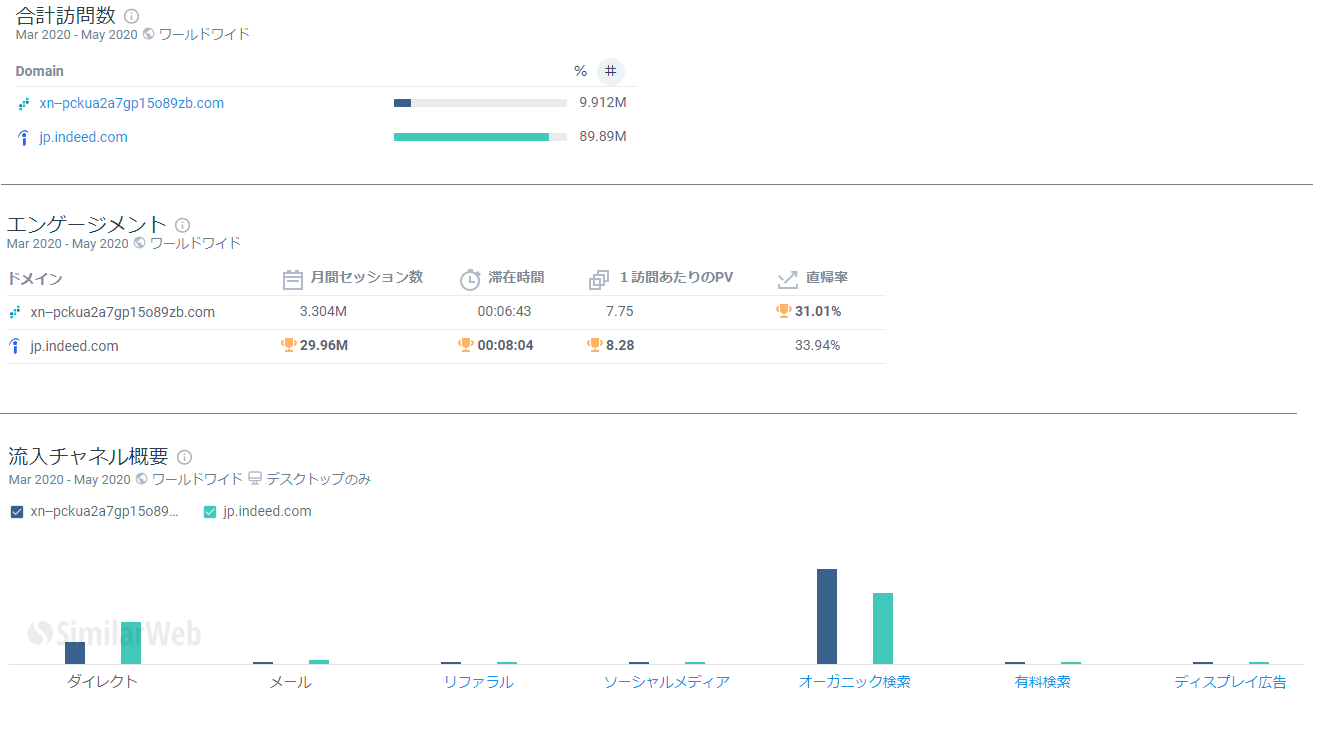The image size is (1344, 745).
Task: Click the clock icon beside 滞在時間
Action: (470, 279)
